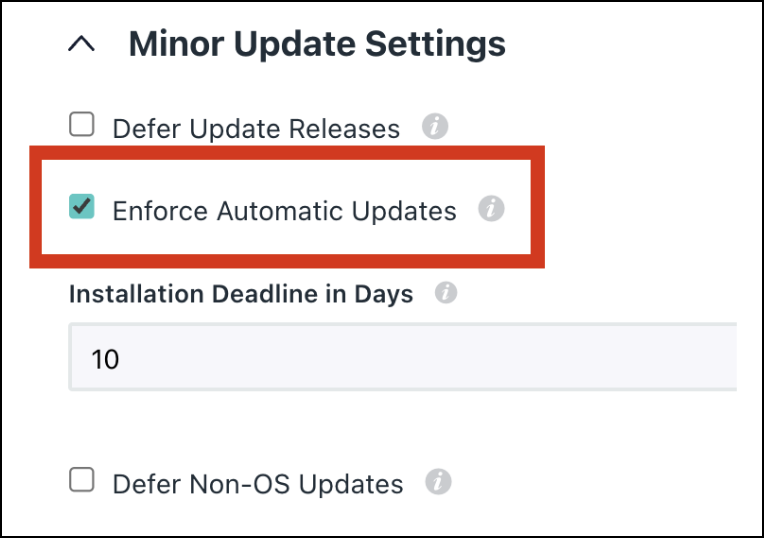This screenshot has height=538, width=764.
Task: Open info icon beside Defer Update Releases
Action: coord(434,127)
